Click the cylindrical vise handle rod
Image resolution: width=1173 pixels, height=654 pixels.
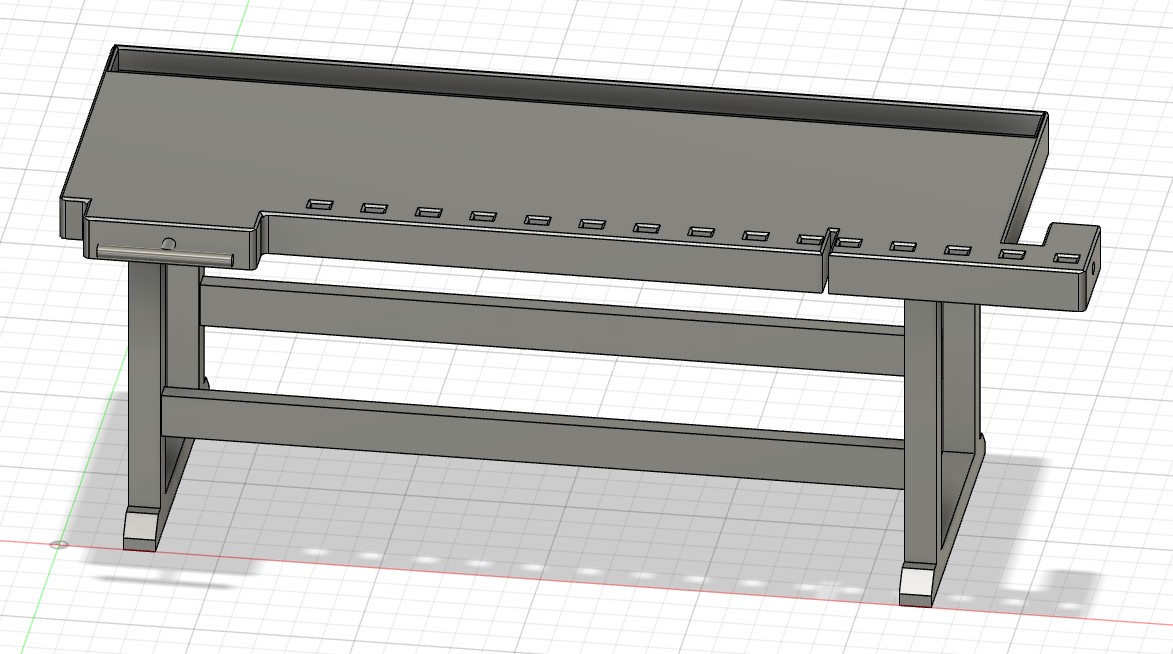pyautogui.click(x=165, y=254)
